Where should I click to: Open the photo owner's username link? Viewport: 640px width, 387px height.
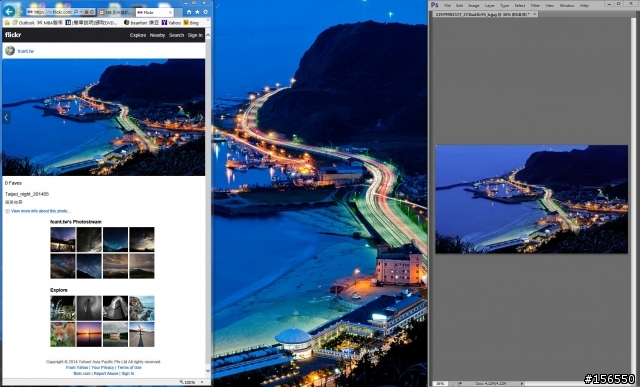coord(26,51)
